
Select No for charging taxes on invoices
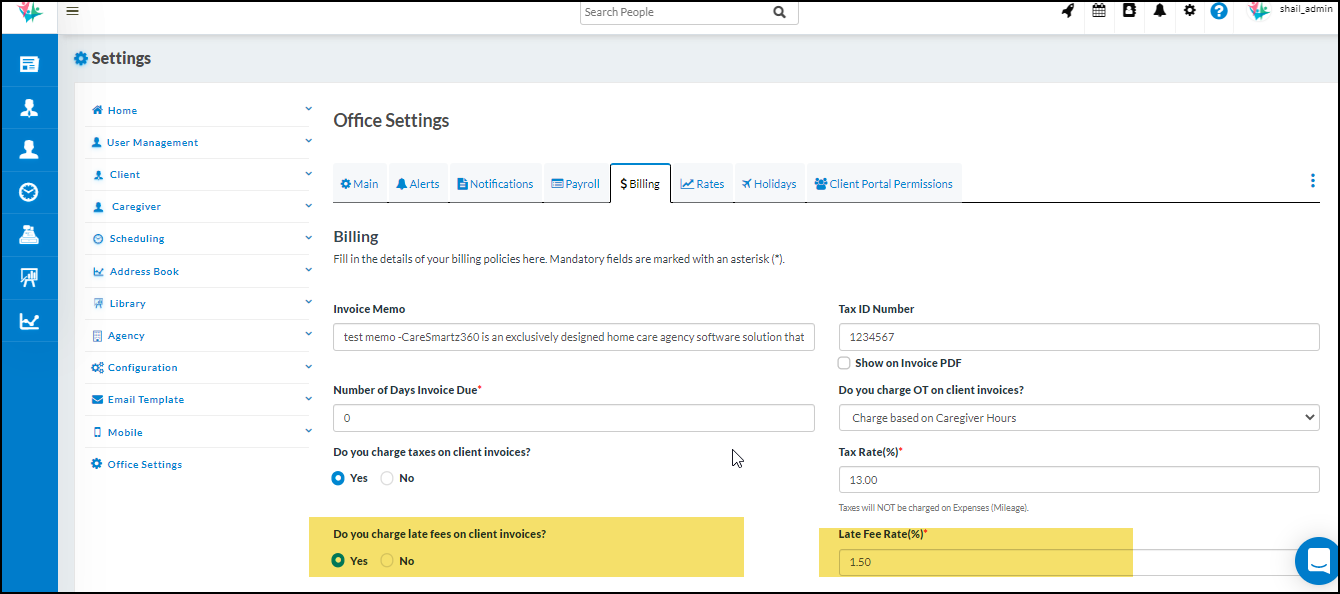coord(386,478)
